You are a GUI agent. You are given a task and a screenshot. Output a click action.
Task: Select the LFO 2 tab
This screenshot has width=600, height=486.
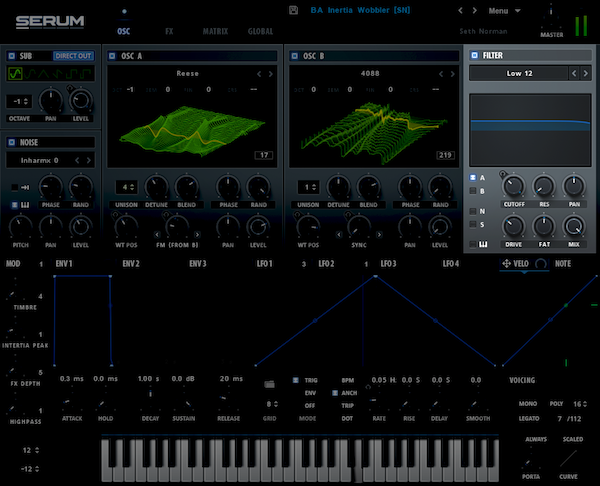(x=326, y=264)
